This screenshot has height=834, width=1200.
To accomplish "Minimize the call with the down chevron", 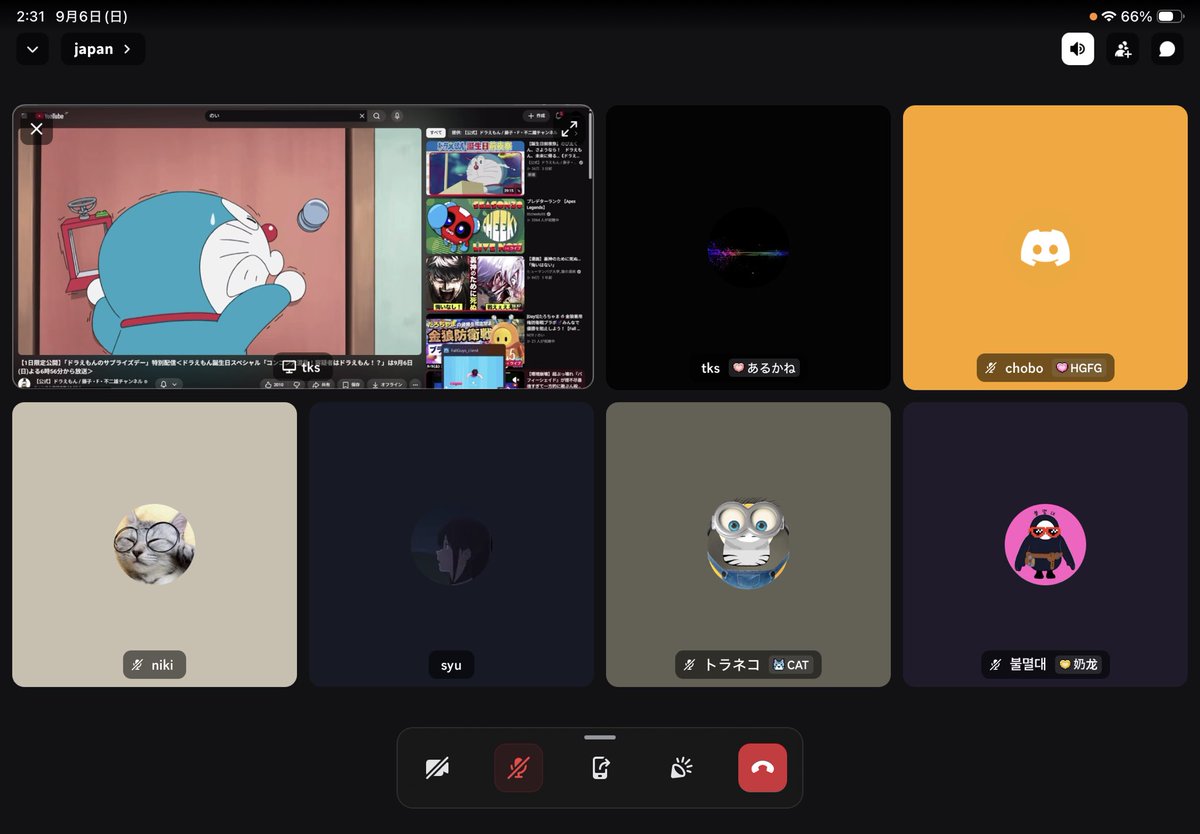I will point(32,49).
